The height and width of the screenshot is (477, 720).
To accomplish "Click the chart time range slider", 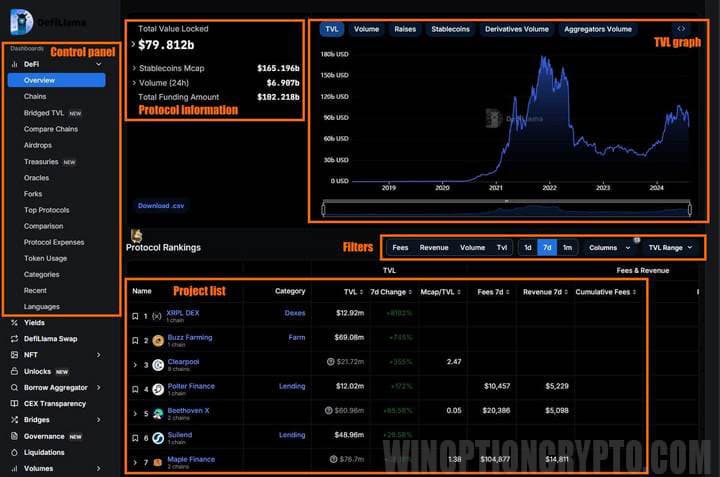I will (505, 209).
